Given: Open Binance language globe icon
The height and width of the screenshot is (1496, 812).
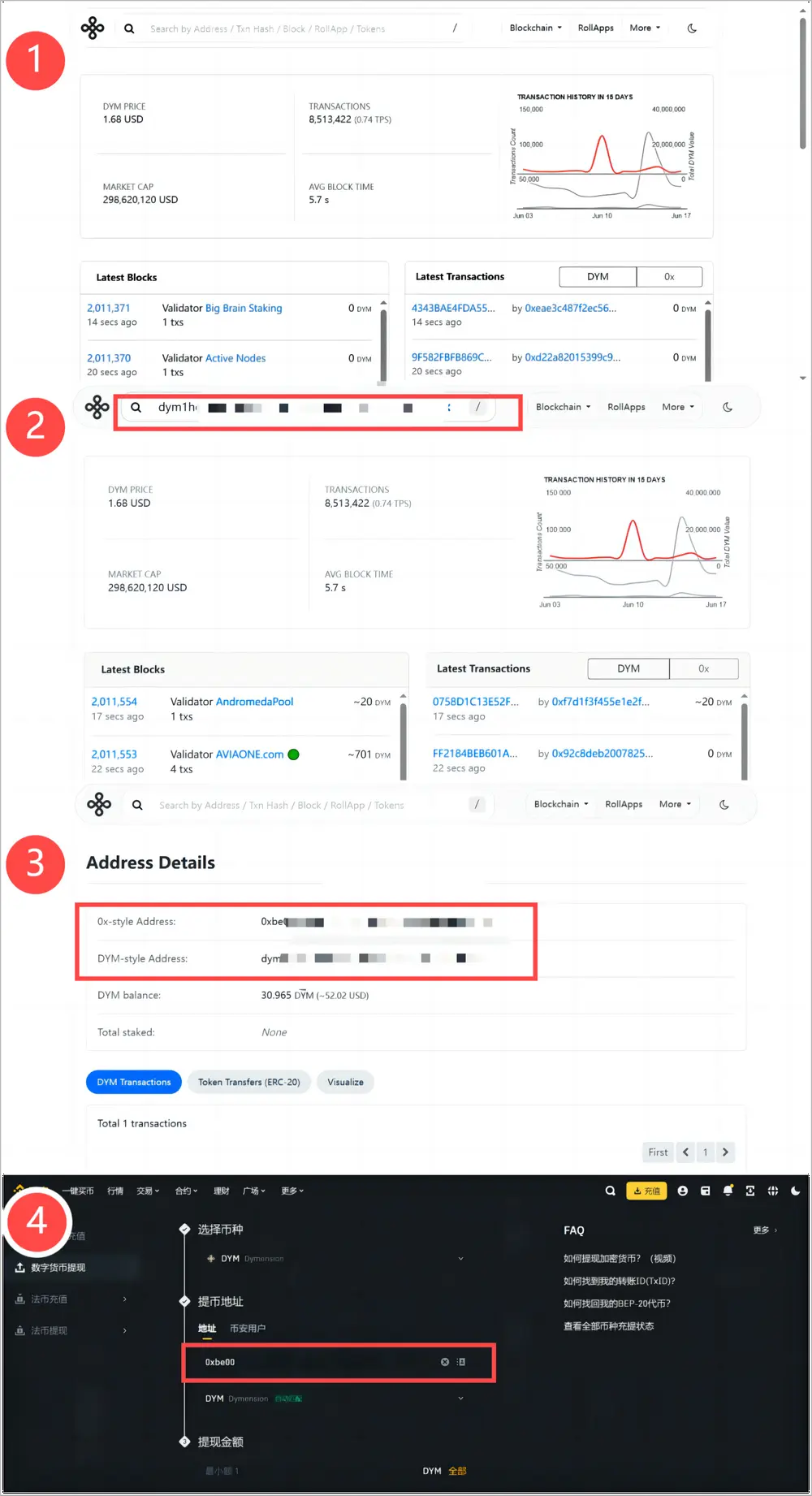Looking at the screenshot, I should [x=773, y=1191].
